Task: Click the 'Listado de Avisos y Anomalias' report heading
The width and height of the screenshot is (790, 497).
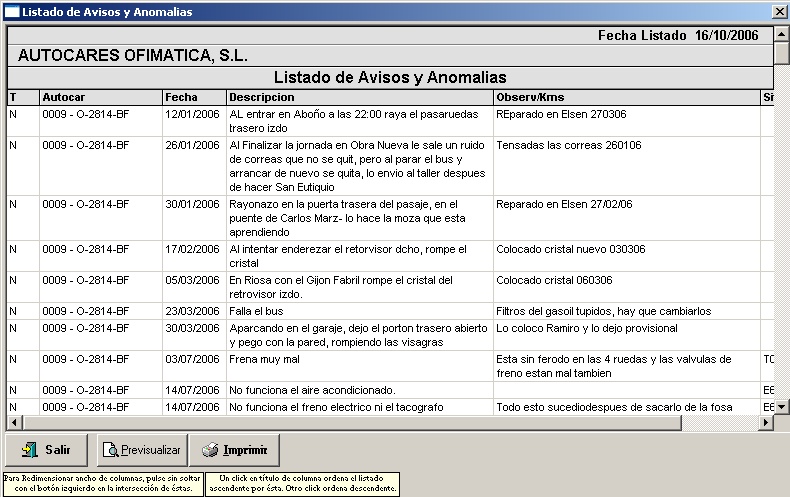Action: point(390,78)
